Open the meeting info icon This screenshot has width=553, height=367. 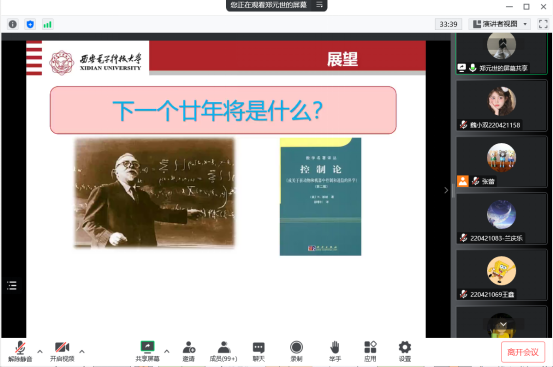pyautogui.click(x=13, y=24)
